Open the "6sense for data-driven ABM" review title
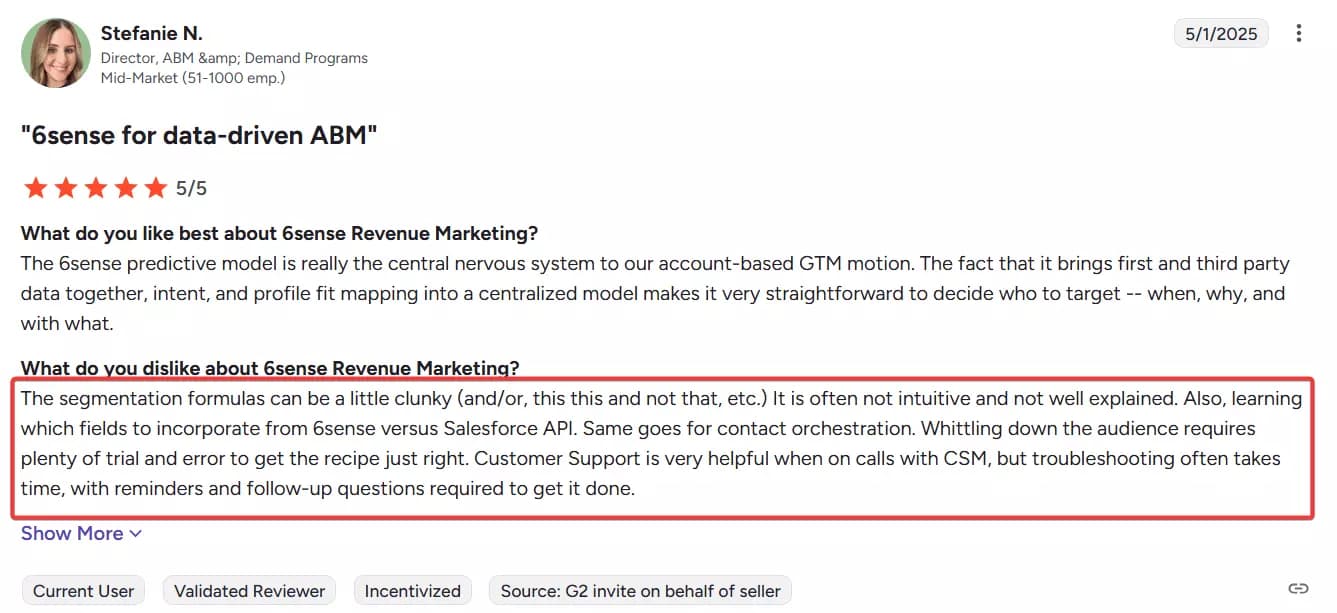 click(x=199, y=136)
